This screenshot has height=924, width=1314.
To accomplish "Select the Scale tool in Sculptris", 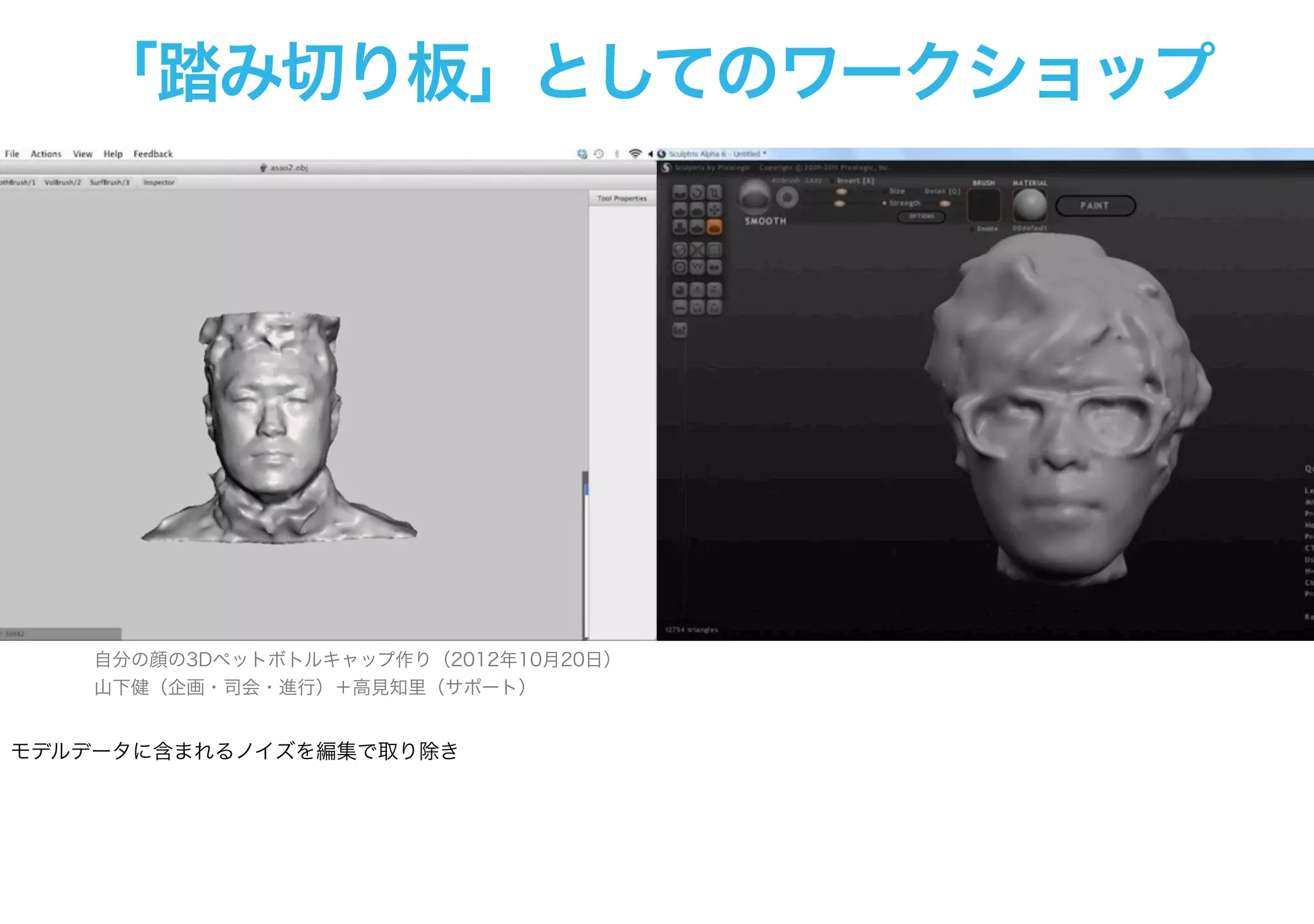I will point(714,193).
